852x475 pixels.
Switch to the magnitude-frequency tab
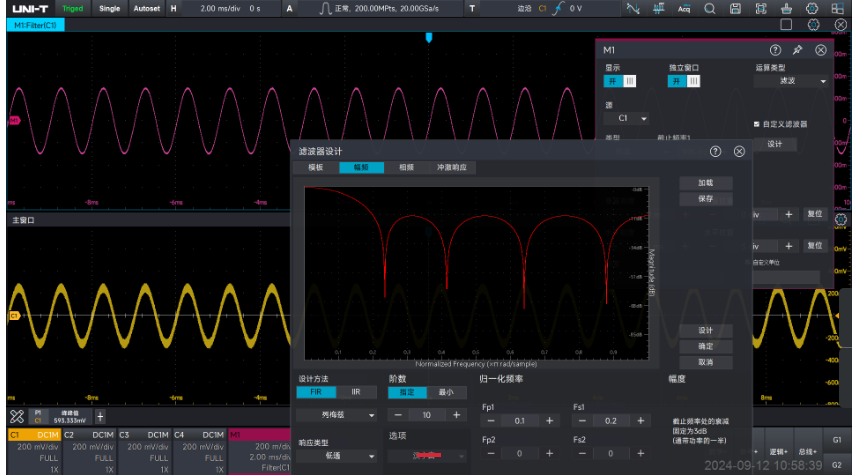[x=361, y=167]
